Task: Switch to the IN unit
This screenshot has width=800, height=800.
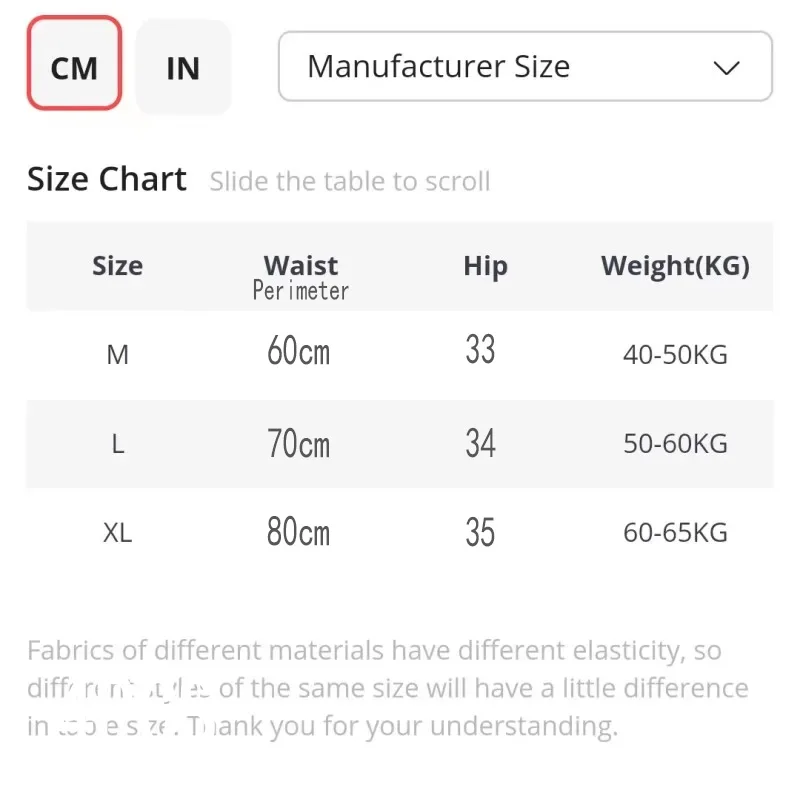Action: pyautogui.click(x=182, y=67)
